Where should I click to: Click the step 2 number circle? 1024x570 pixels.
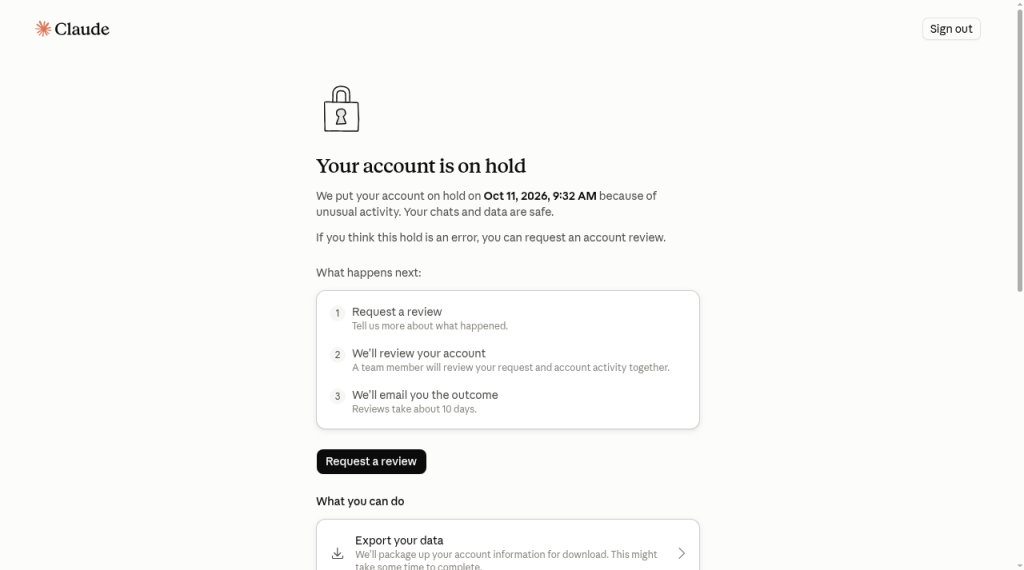click(337, 355)
